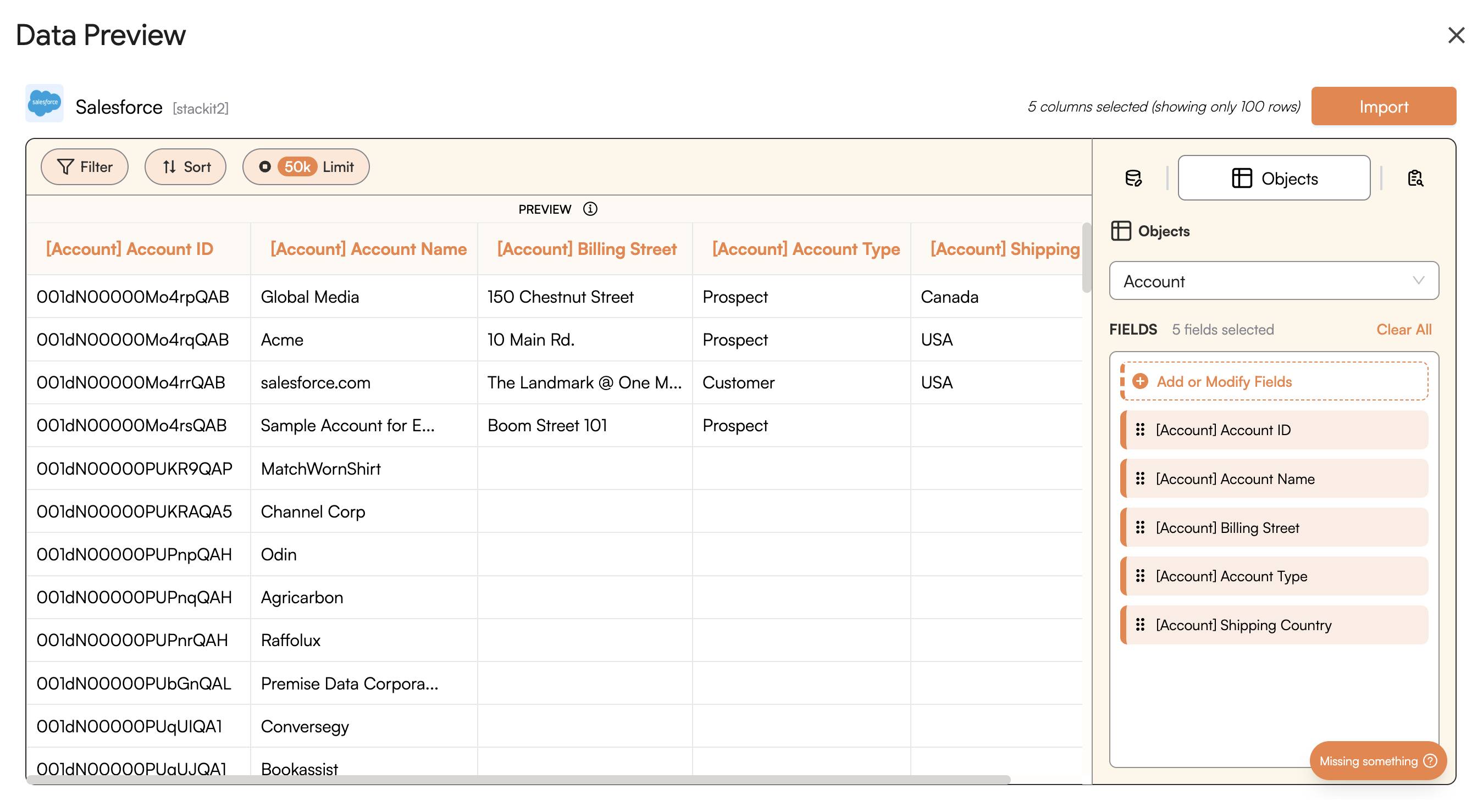Open the Account object dropdown
Screen dimensions: 1483x812
[1274, 281]
